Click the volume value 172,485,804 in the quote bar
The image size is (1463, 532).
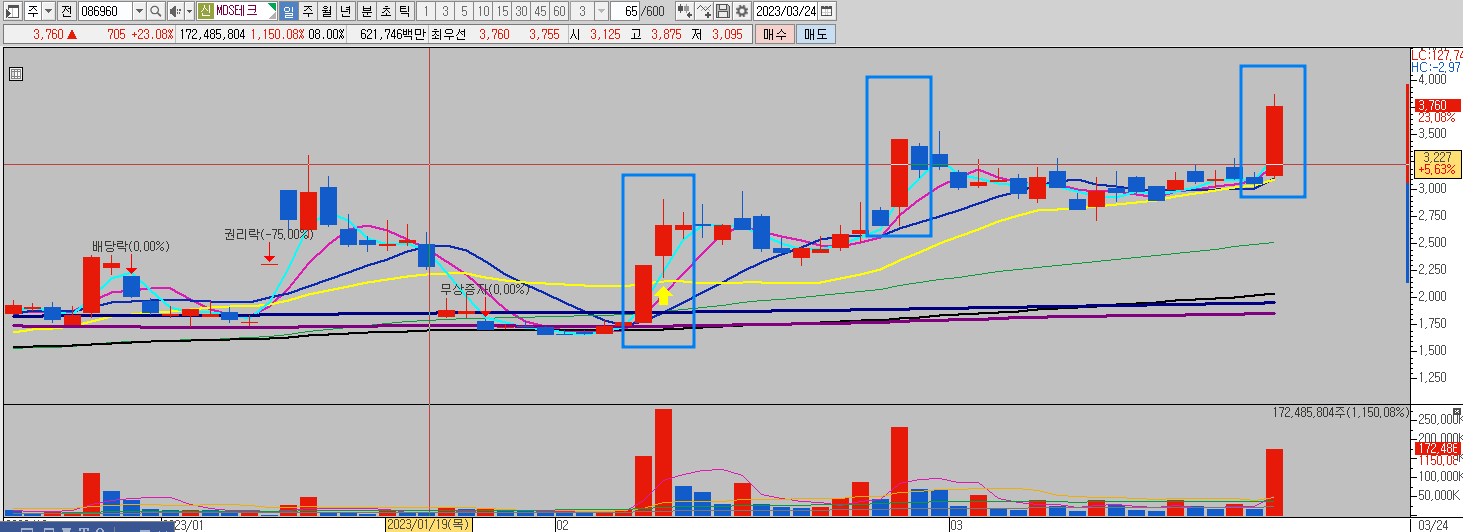pos(212,34)
